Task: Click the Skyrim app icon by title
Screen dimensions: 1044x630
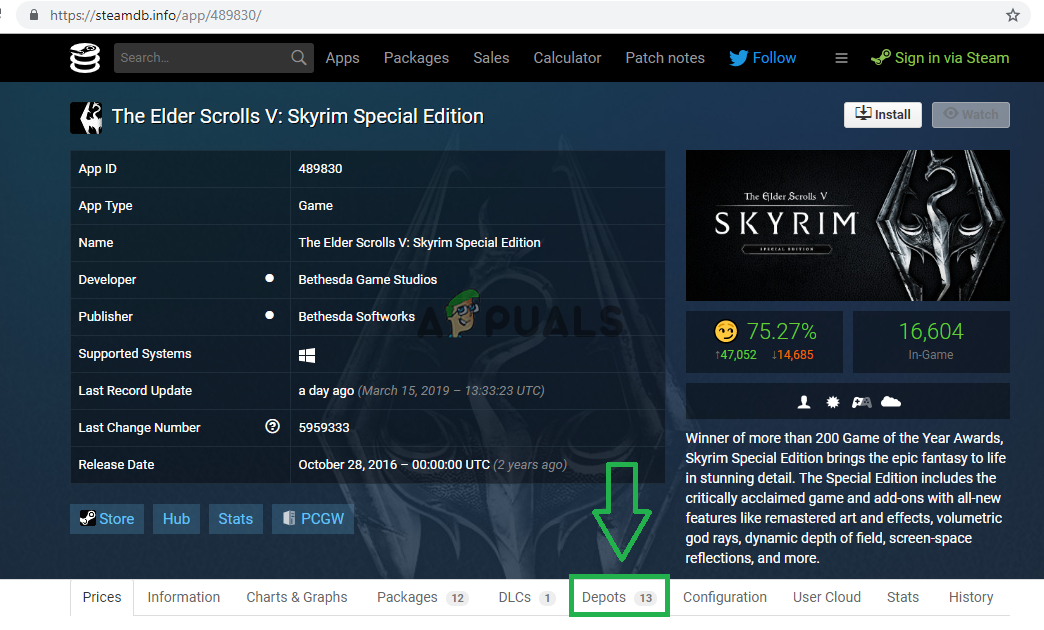Action: point(87,117)
